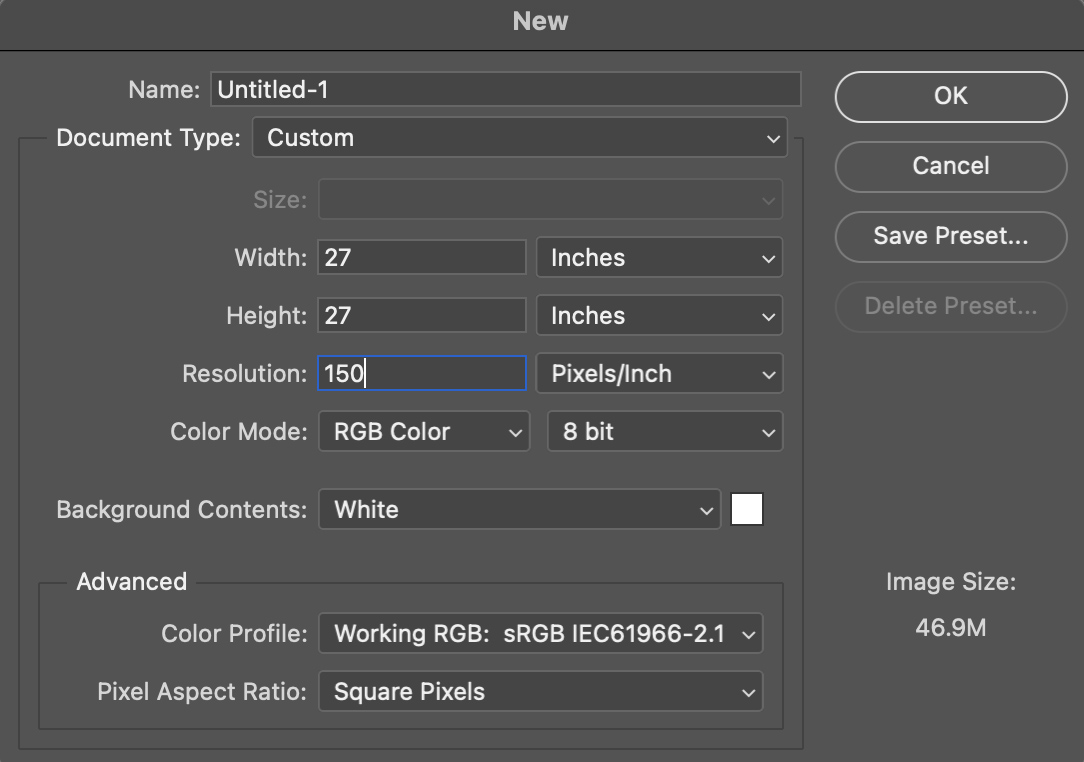The image size is (1084, 762).
Task: Open the RGB Color mode dropdown
Action: pos(423,432)
